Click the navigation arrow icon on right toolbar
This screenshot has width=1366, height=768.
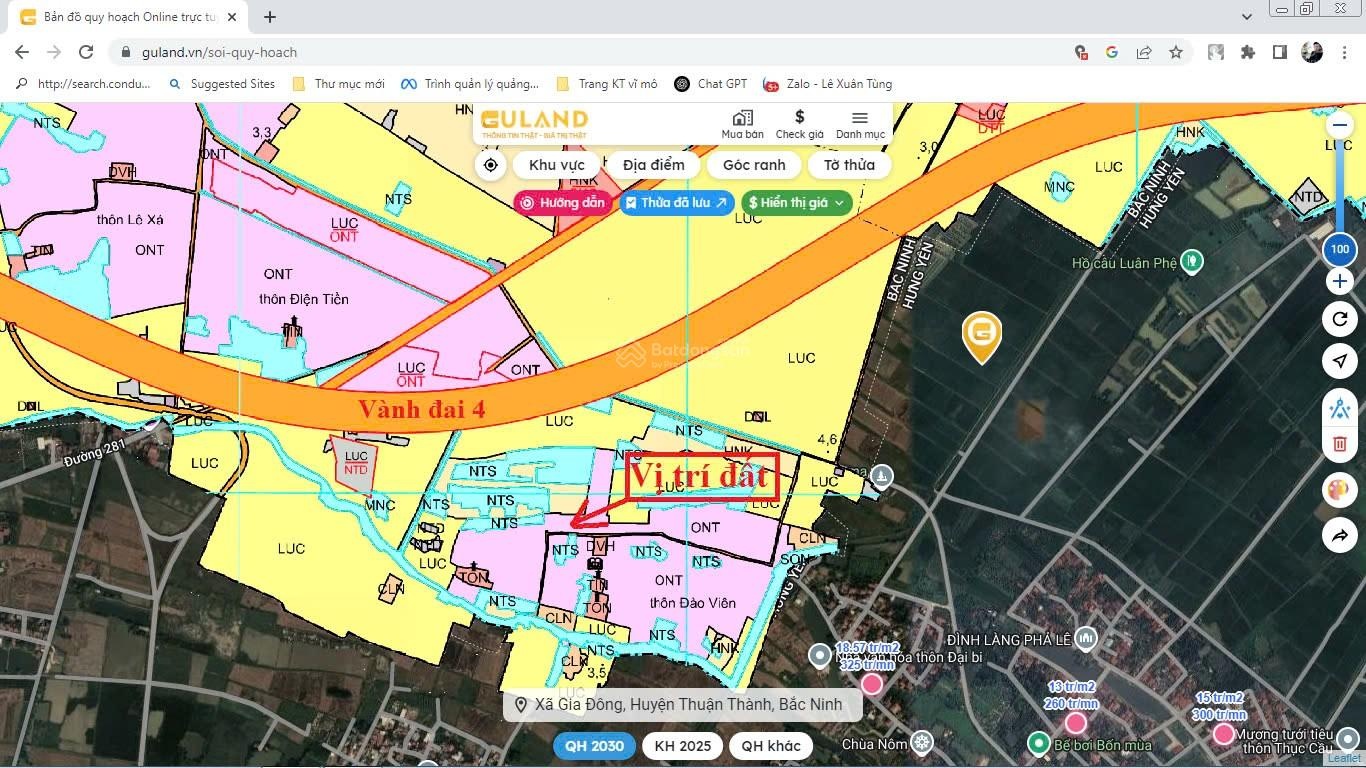[1339, 361]
